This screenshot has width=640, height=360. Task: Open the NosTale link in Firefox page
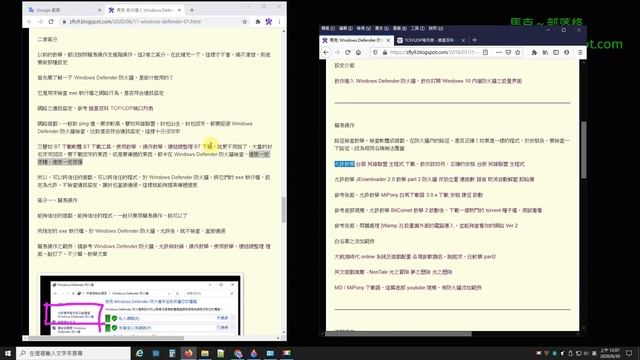[393, 272]
